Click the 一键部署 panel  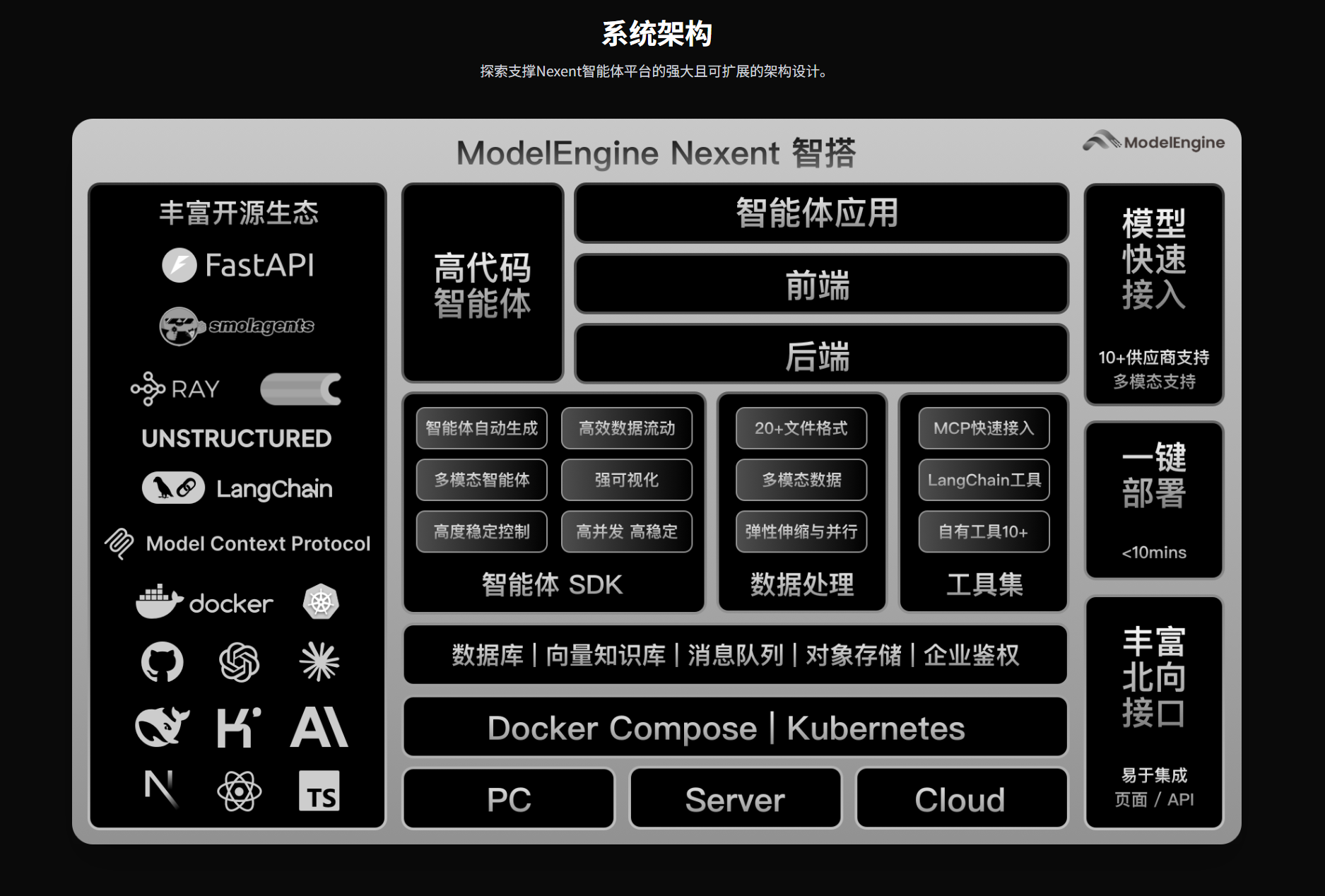click(x=1154, y=500)
